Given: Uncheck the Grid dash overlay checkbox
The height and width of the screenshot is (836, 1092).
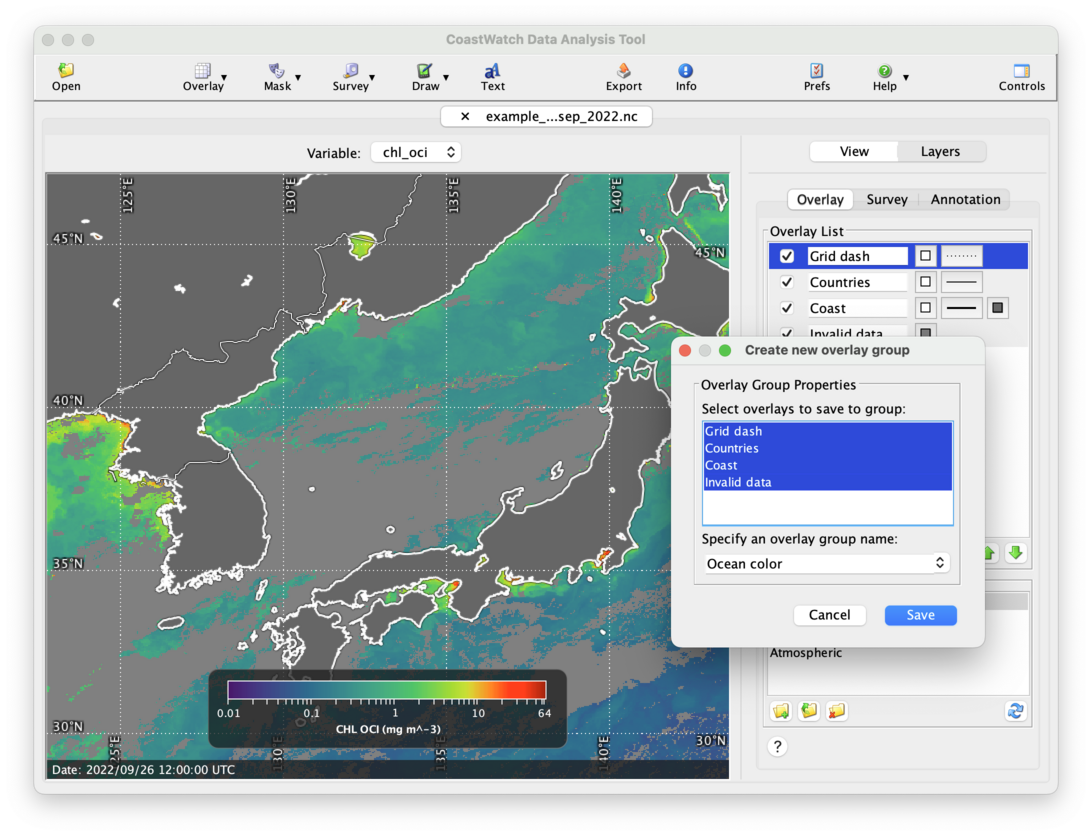Looking at the screenshot, I should 787,257.
